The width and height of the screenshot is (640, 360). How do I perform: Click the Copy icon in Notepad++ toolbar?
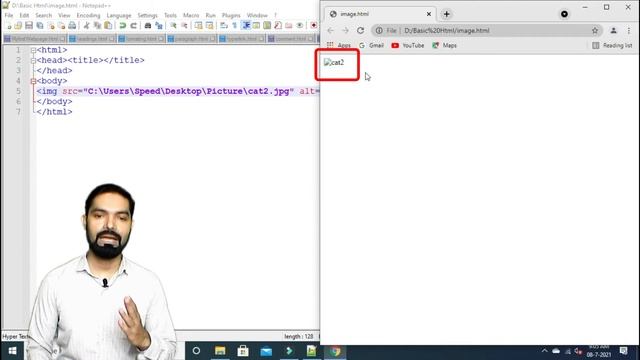[x=97, y=25]
